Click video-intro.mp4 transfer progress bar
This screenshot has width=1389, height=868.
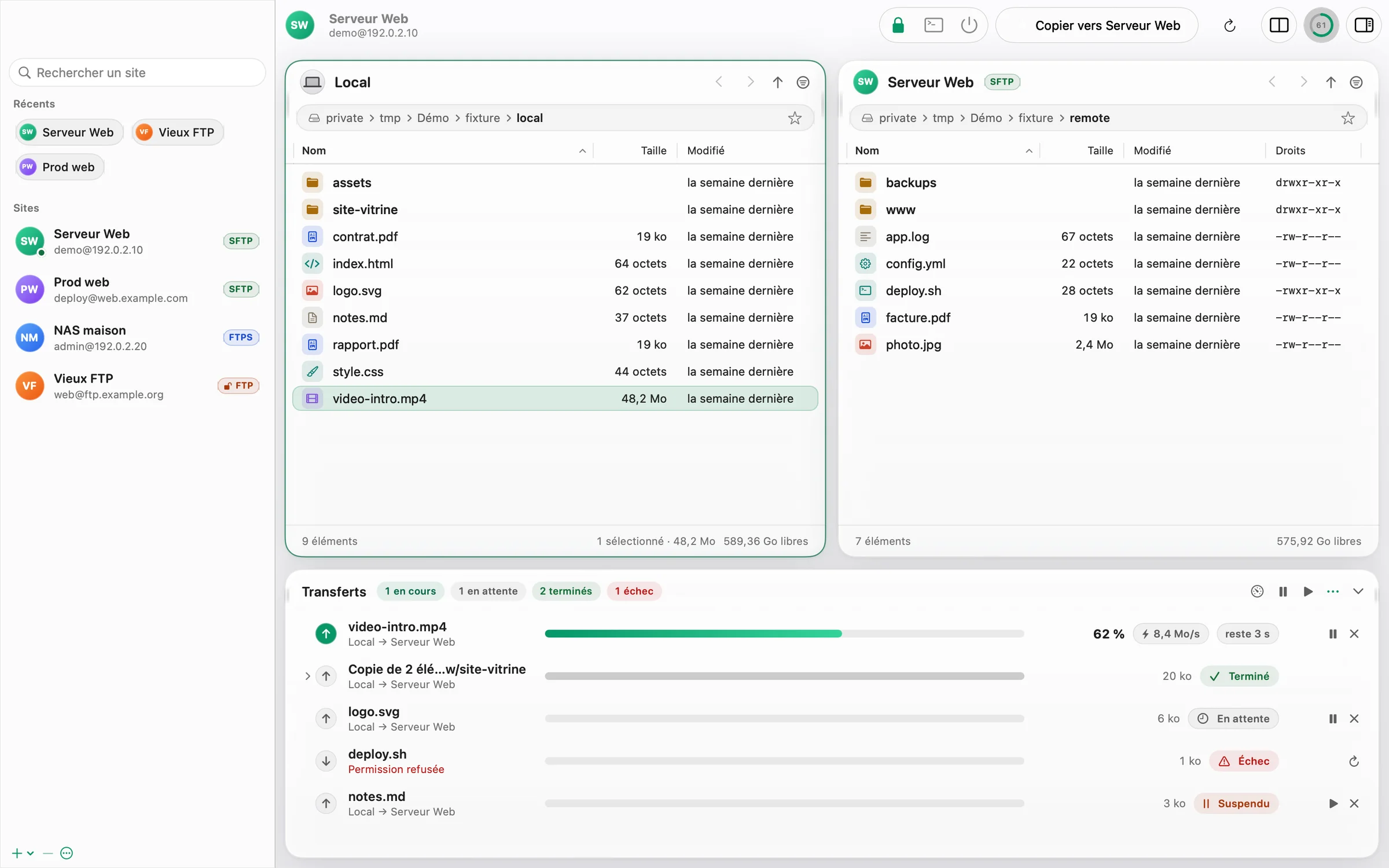(x=784, y=634)
